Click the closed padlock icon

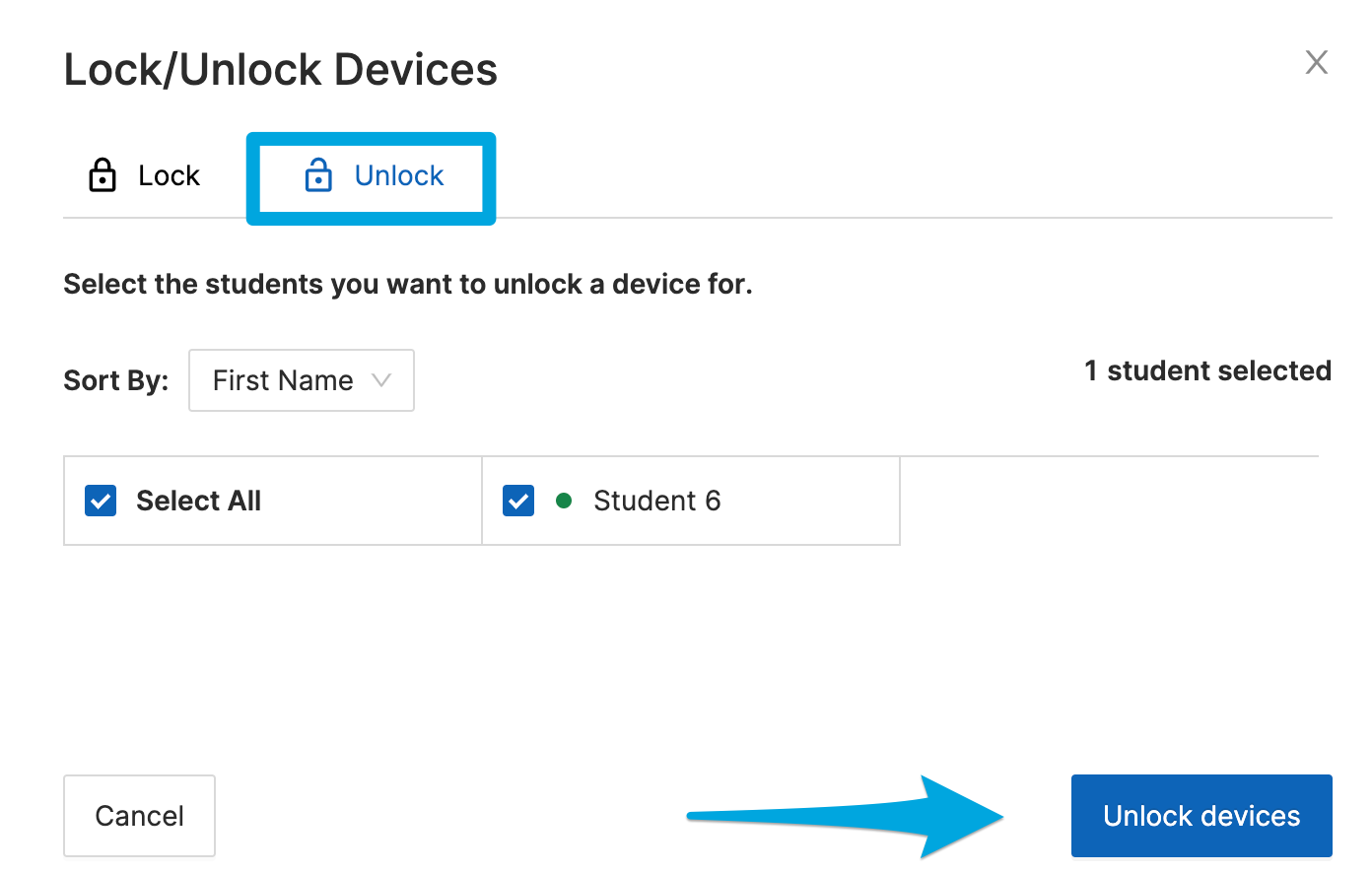[103, 174]
